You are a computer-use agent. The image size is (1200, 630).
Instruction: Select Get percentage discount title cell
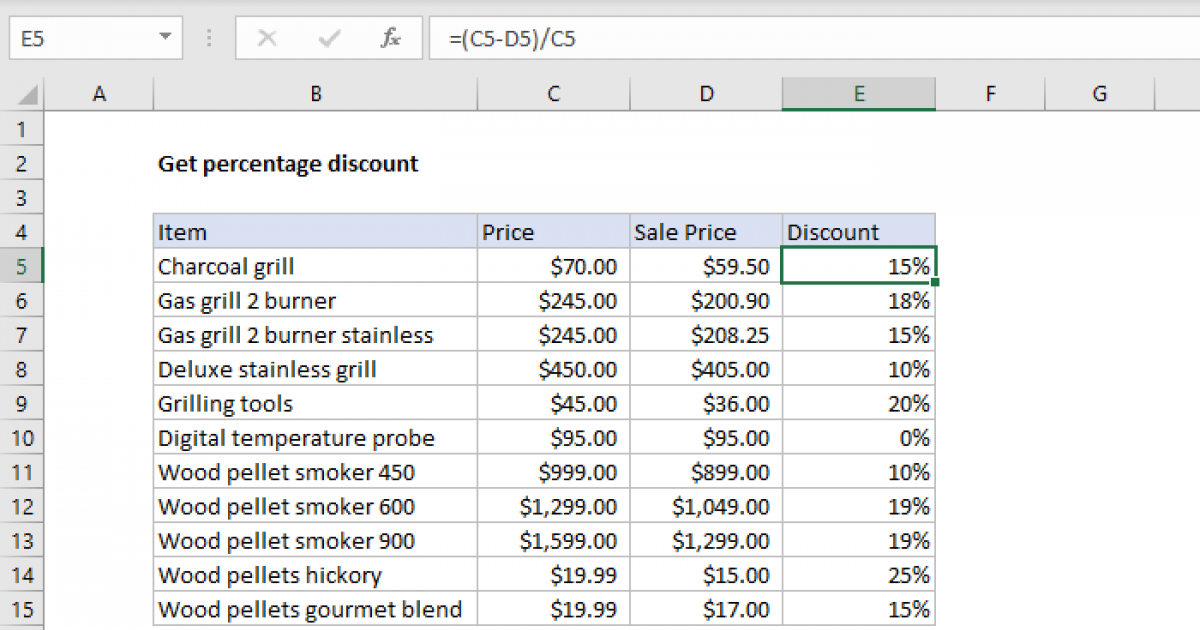[x=288, y=164]
